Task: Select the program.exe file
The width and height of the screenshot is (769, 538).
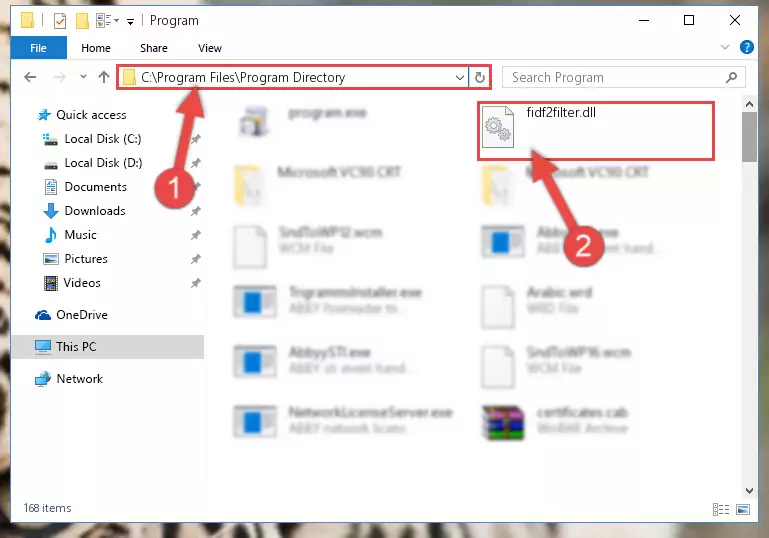Action: [x=327, y=113]
